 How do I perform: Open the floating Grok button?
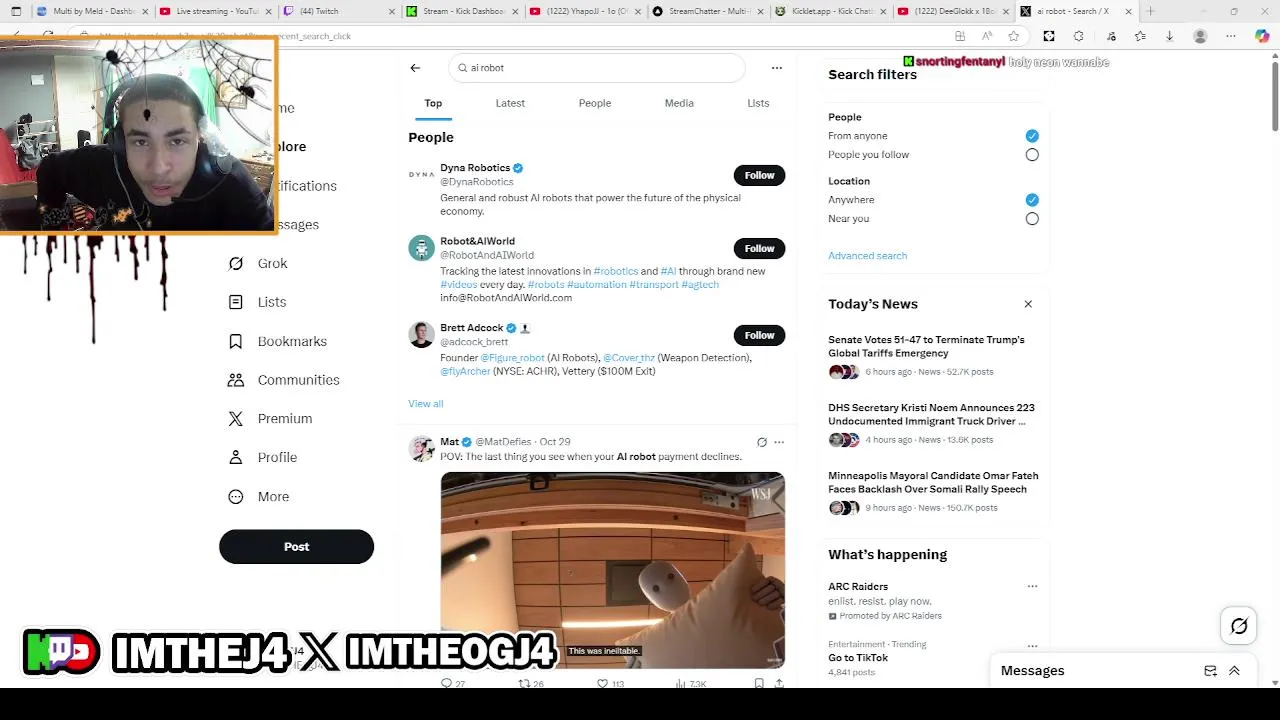click(x=1239, y=626)
